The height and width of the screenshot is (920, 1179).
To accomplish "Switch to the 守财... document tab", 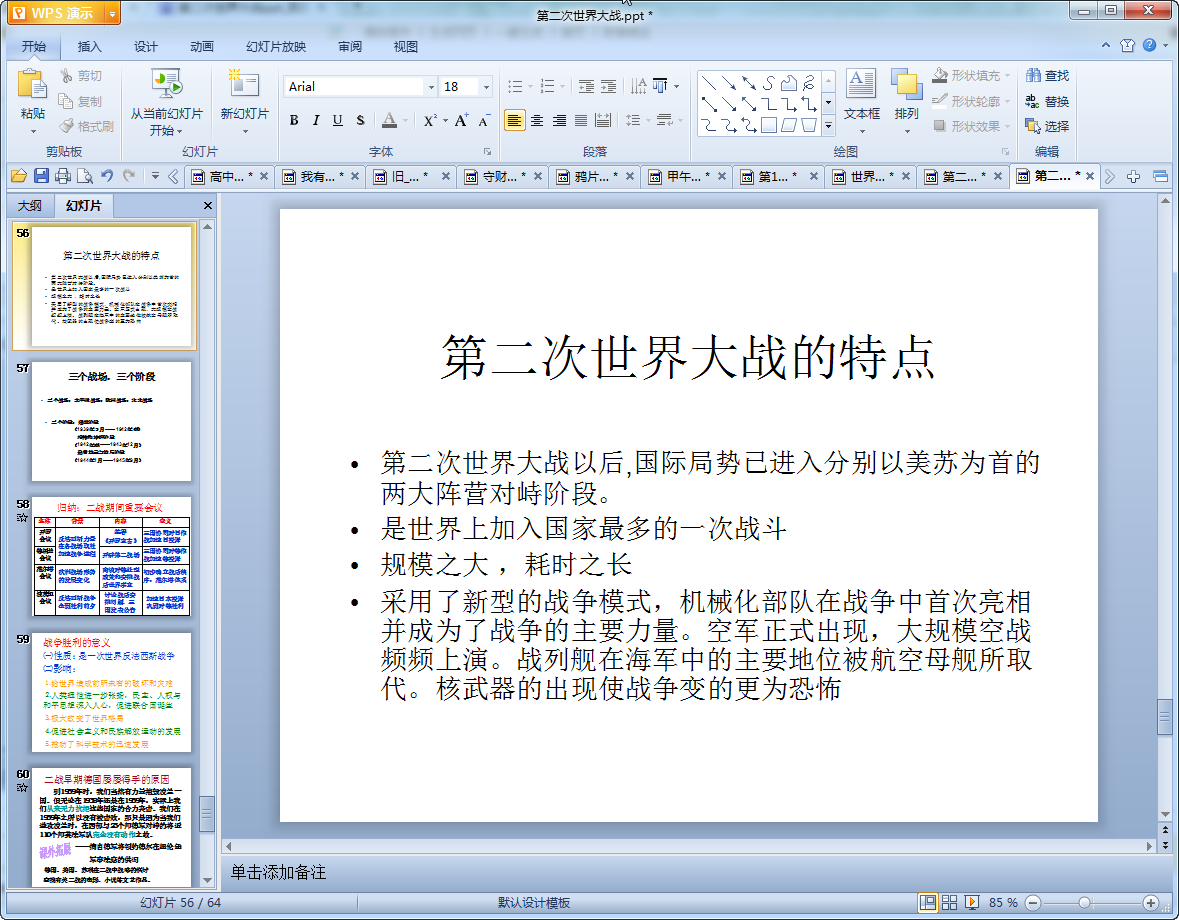I will click(x=504, y=176).
